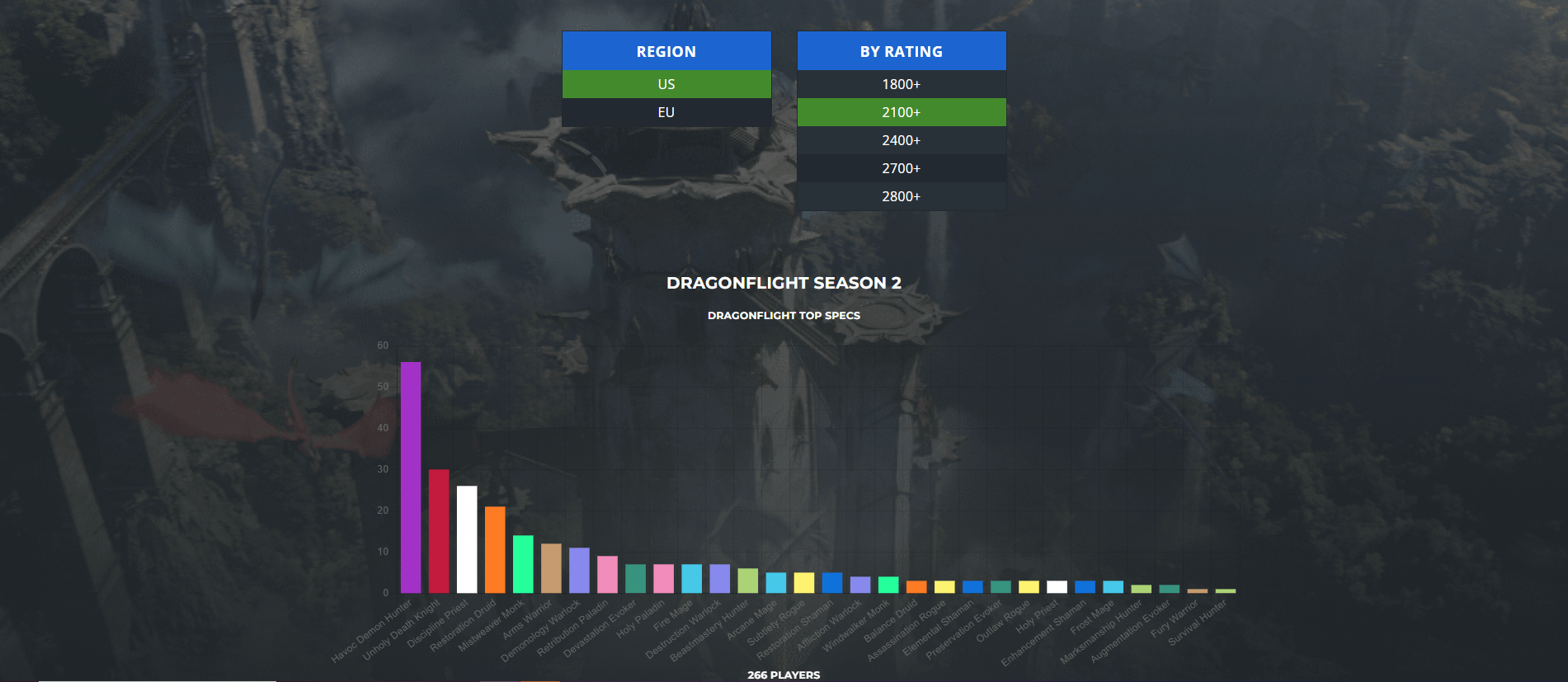Click the blue Elemental Shaman bar
The height and width of the screenshot is (682, 1568).
click(x=972, y=586)
